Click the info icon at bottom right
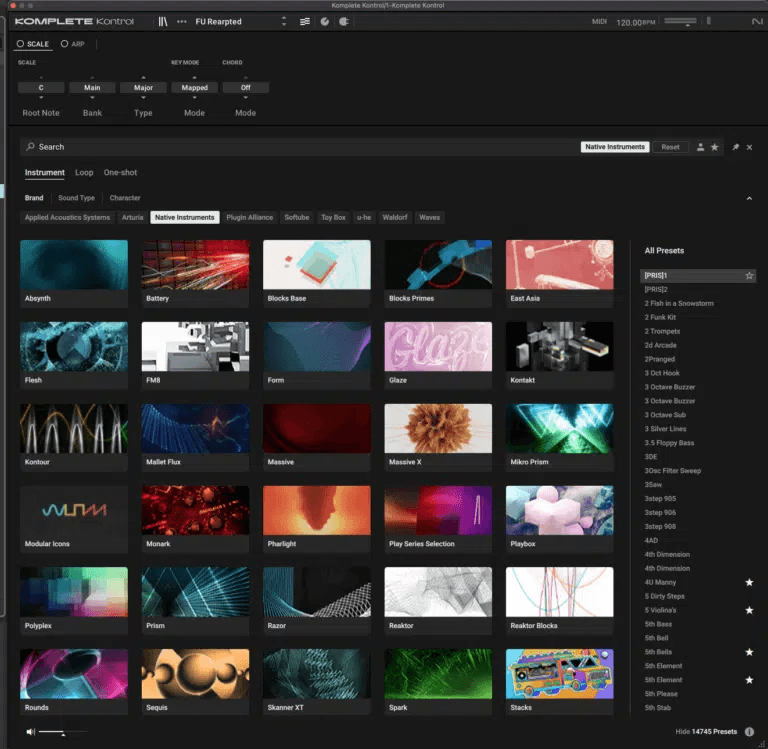 point(749,731)
